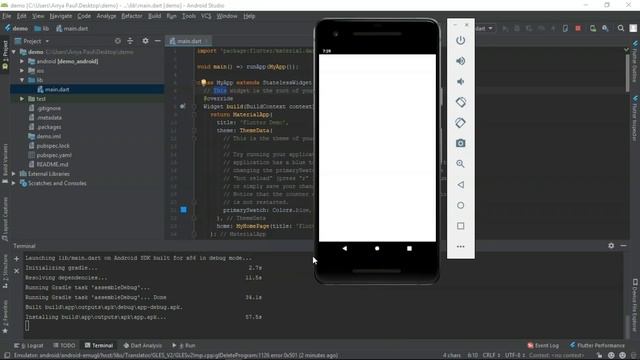Click the scroll-from-source target icon in Project panel

coord(118,41)
